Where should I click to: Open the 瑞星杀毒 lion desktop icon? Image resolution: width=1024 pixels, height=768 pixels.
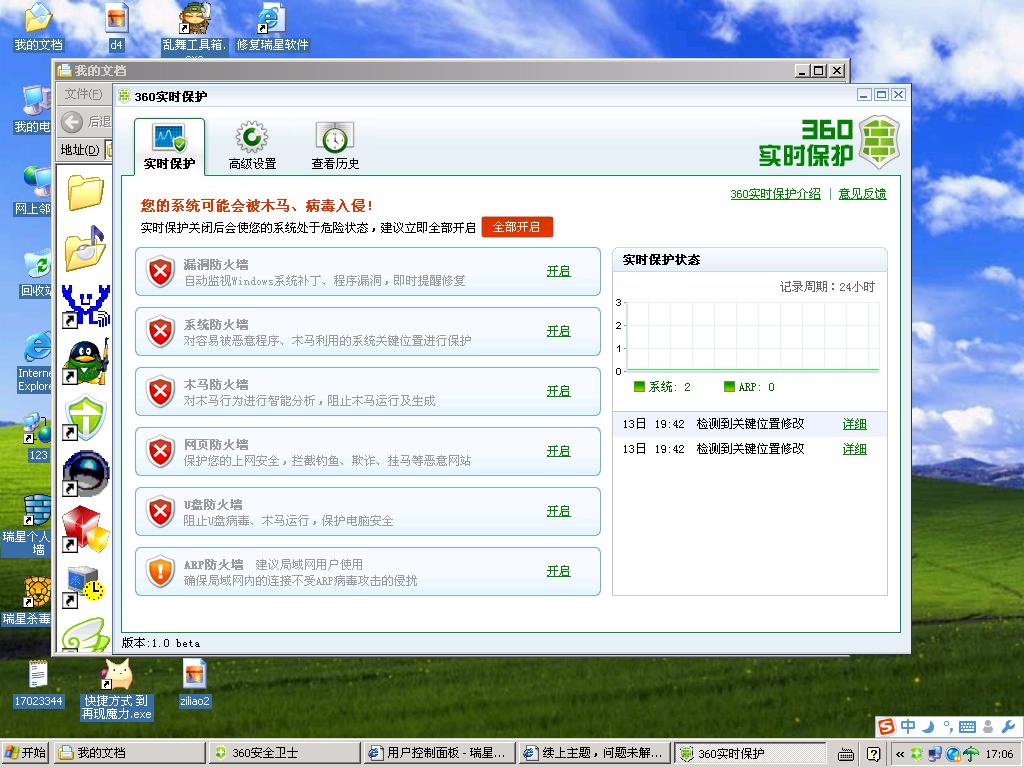coord(26,601)
